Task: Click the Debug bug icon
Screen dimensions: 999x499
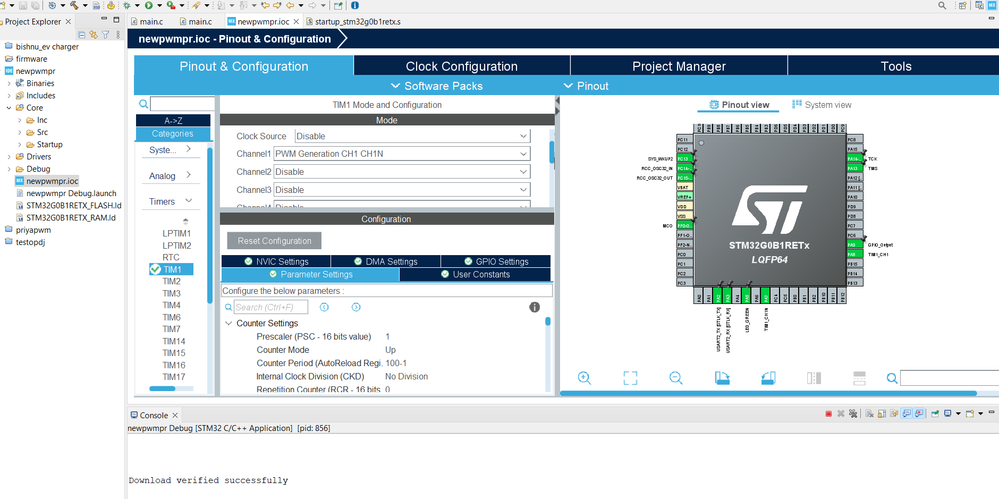Action: click(x=127, y=5)
